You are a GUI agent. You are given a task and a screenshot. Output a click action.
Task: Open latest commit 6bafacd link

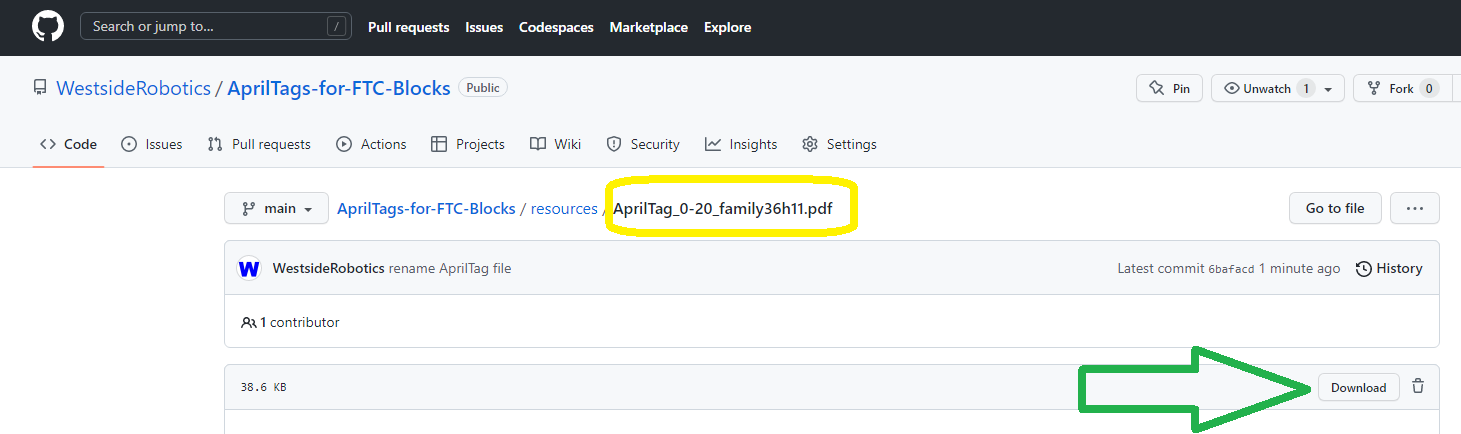click(1231, 268)
